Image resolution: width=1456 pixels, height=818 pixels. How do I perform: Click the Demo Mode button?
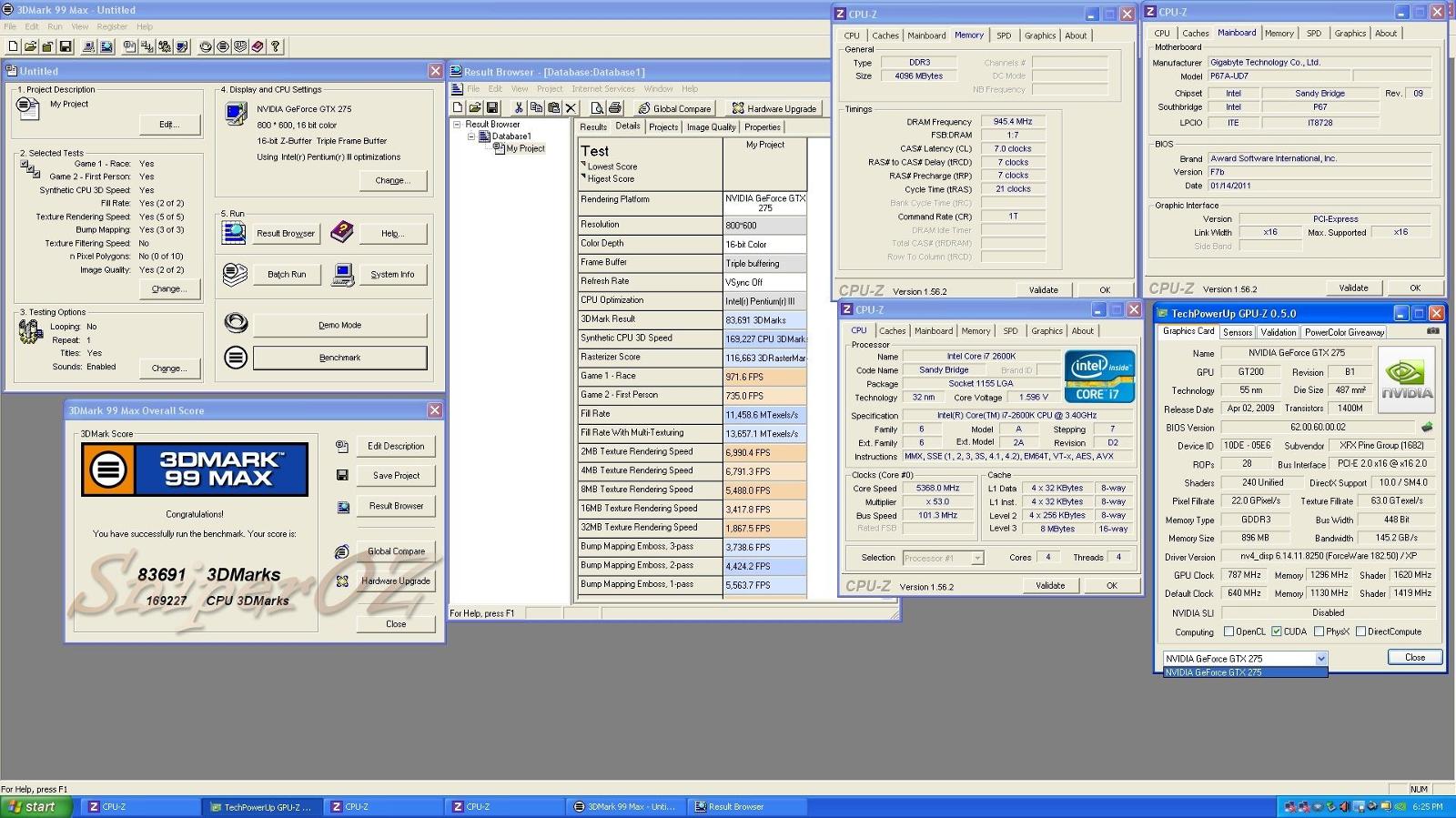click(x=339, y=325)
